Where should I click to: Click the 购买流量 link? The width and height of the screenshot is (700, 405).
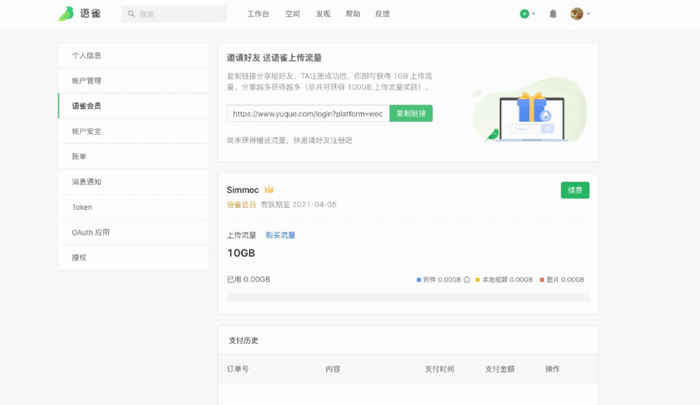click(280, 235)
